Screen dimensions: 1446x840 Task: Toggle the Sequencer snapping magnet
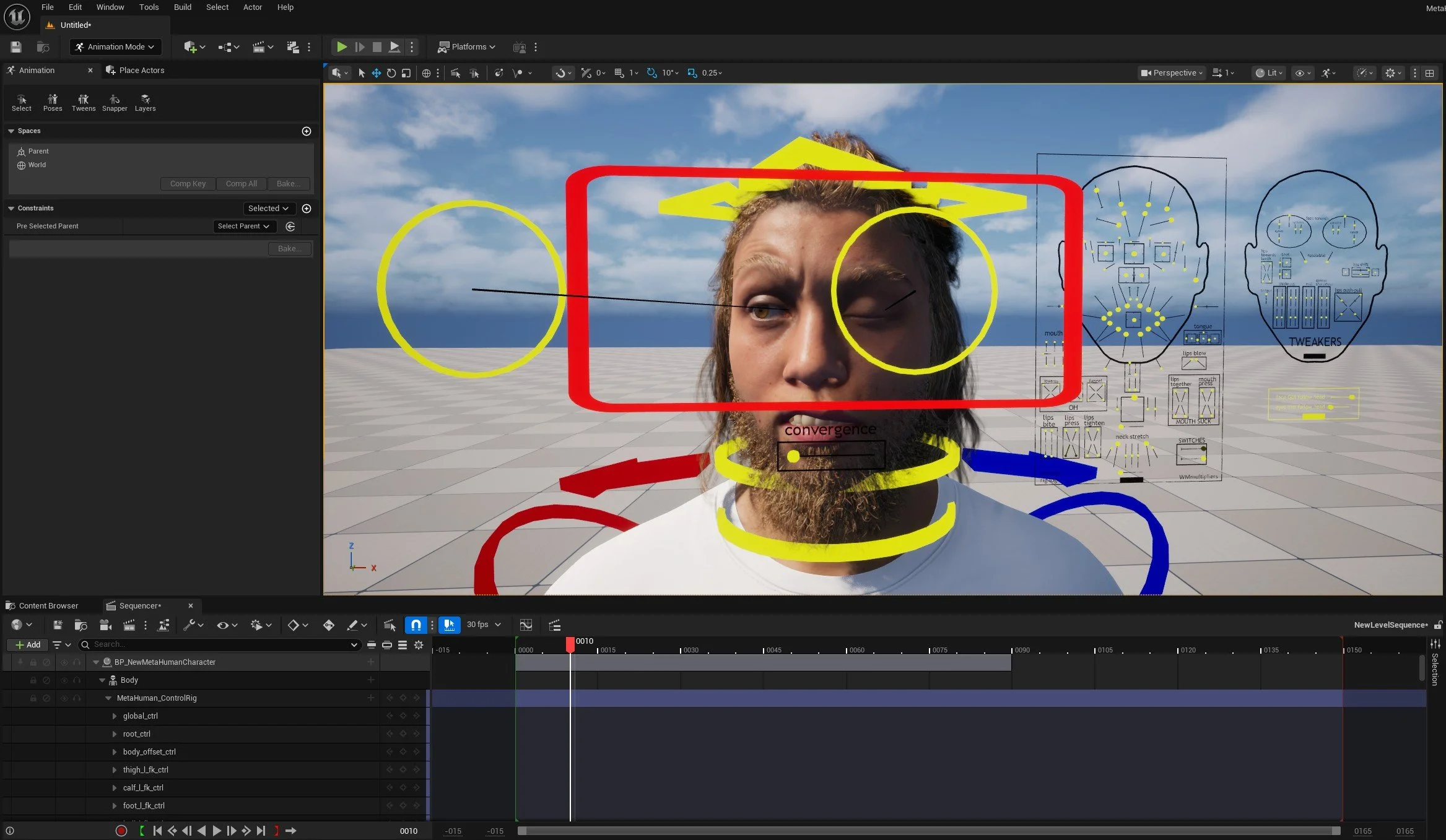click(416, 625)
